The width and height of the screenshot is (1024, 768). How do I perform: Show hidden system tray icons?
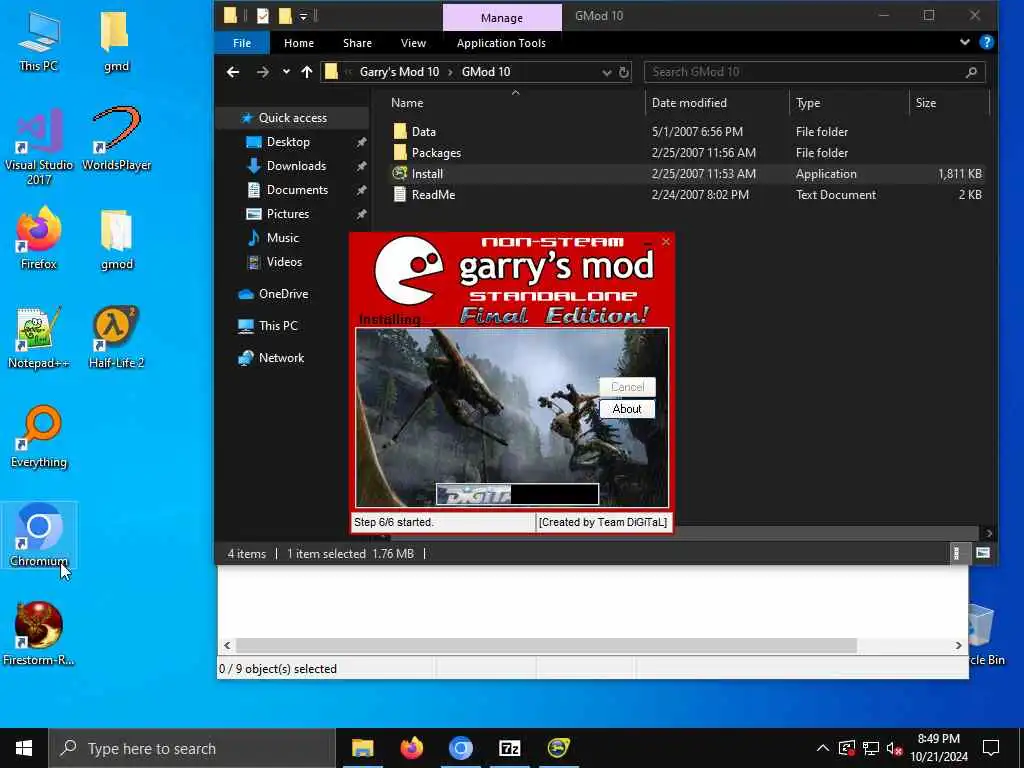point(823,748)
